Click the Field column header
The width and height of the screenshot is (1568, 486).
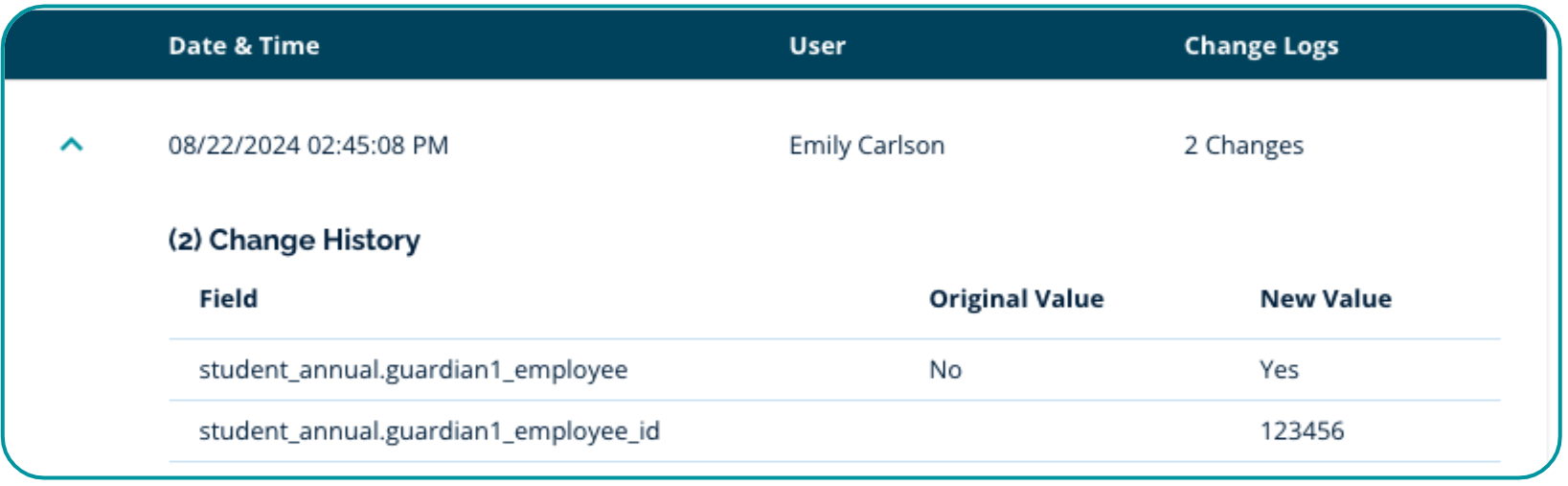coord(228,299)
